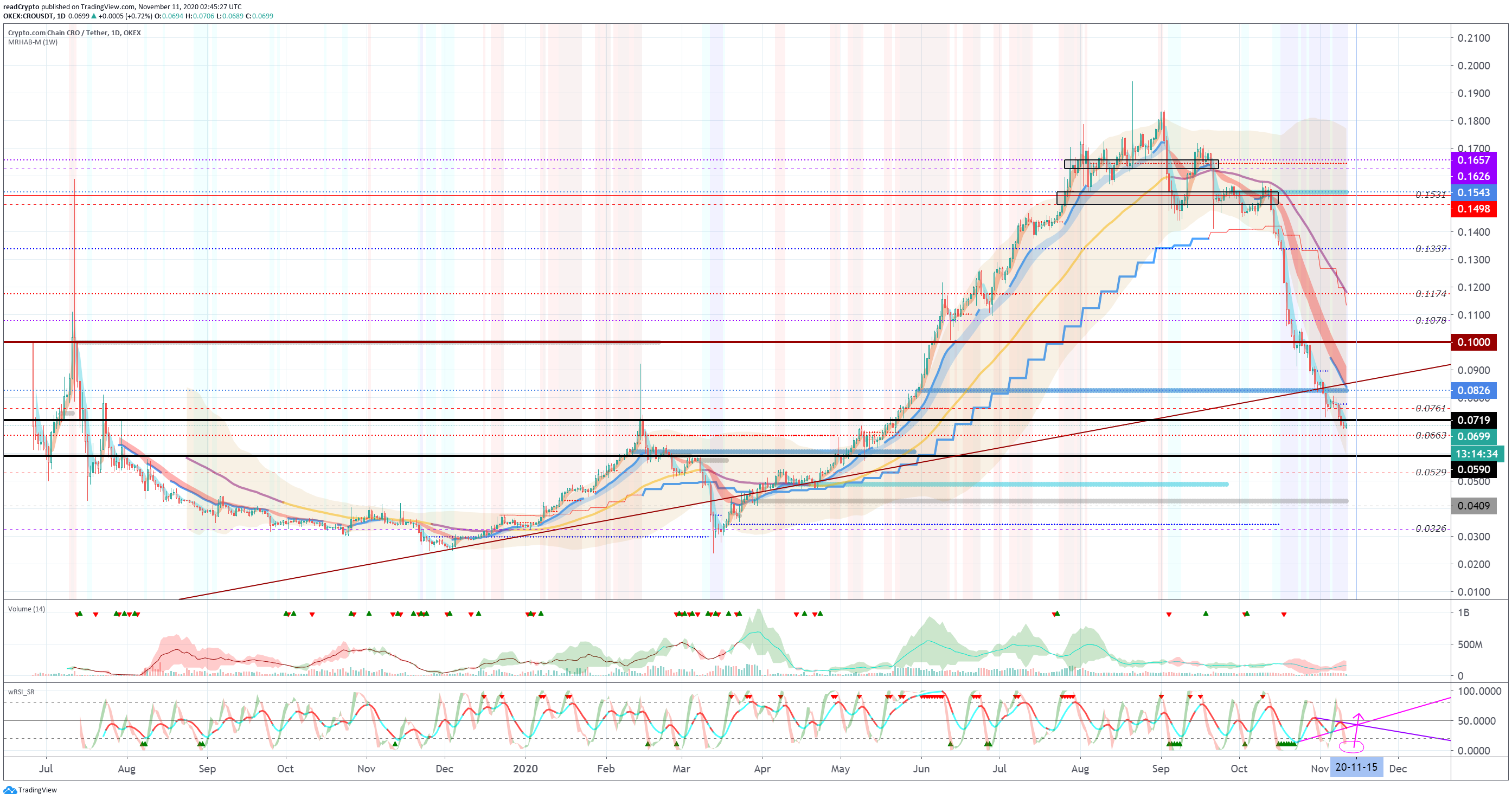This screenshot has height=800, width=1512.
Task: Click the 0.2100 tick on price axis
Action: point(1474,38)
